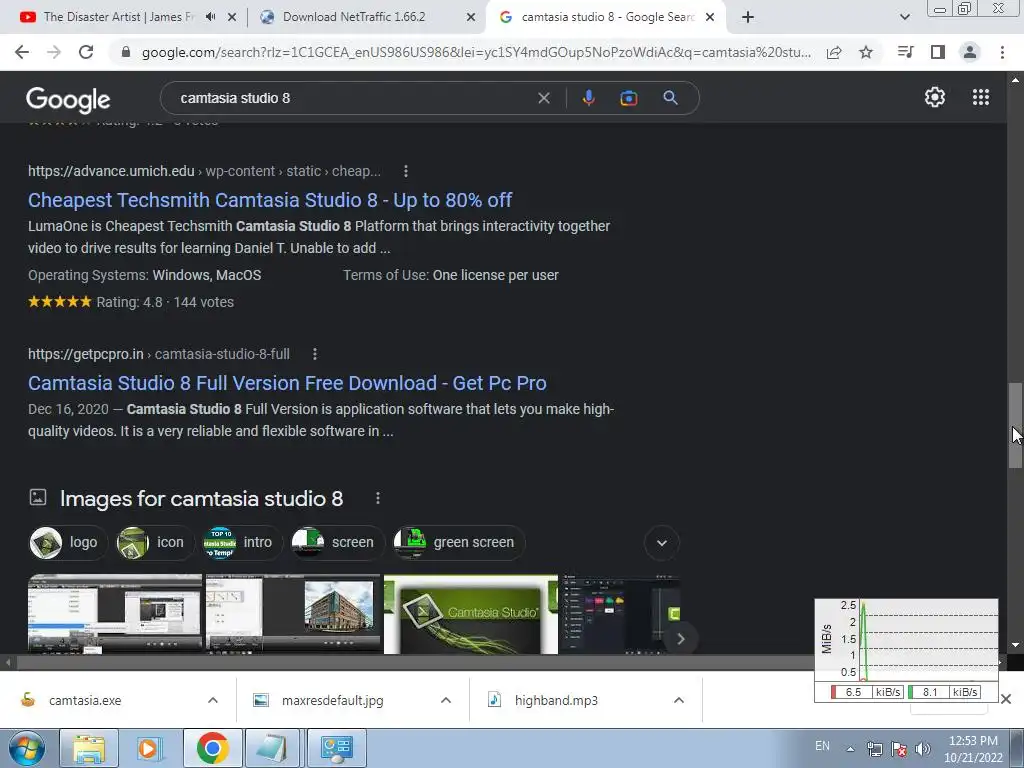Open the first Camtasia screenshot thumbnail
Viewport: 1024px width, 768px height.
point(115,614)
